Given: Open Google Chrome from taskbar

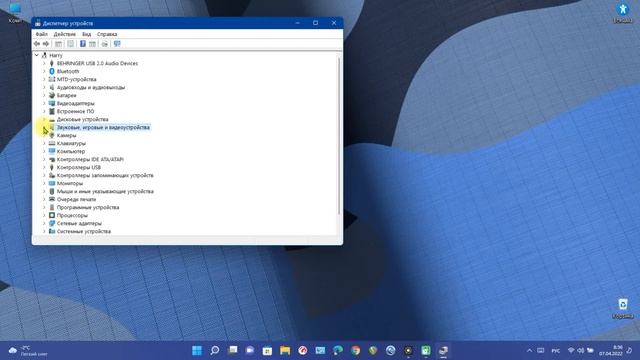Looking at the screenshot, I should [356, 350].
